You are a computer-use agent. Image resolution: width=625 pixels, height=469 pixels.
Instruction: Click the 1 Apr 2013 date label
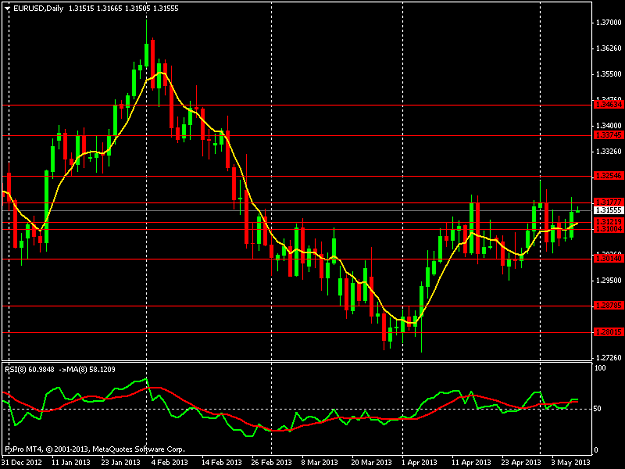[x=419, y=463]
